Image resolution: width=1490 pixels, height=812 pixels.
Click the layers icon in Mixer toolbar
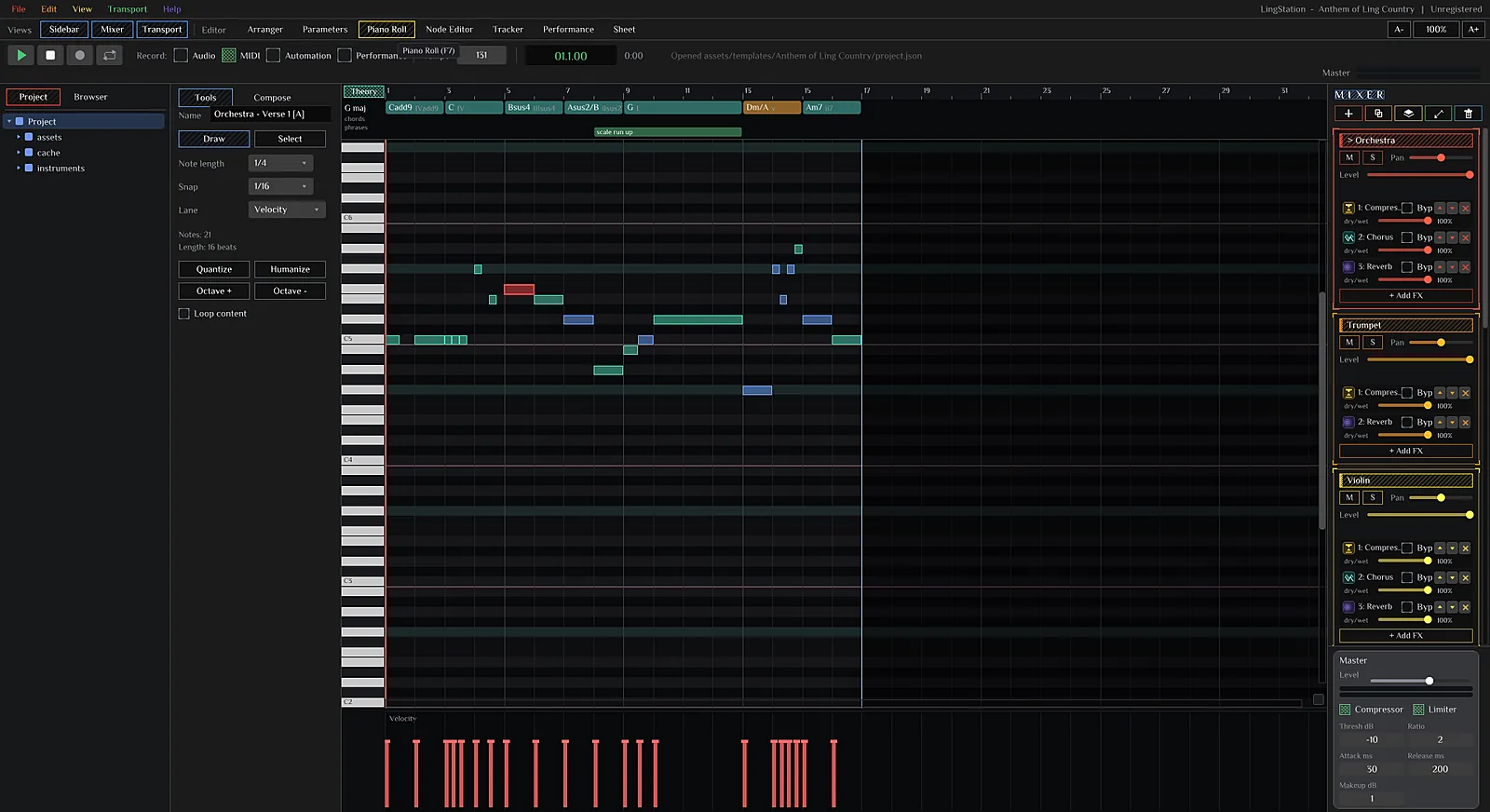(1408, 114)
